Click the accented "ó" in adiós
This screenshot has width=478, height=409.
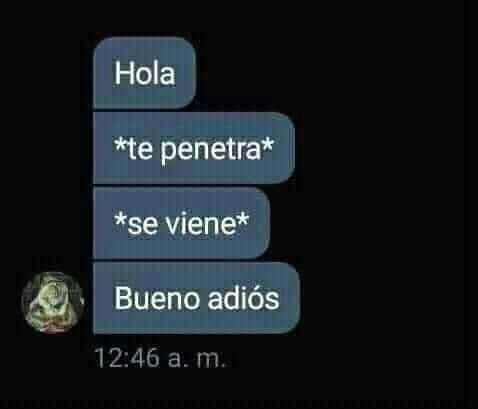[256, 298]
